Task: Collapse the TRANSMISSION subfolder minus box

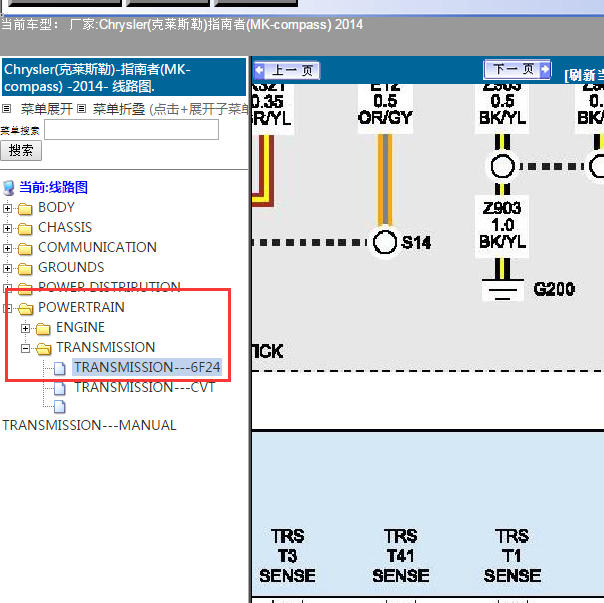Action: tap(25, 348)
